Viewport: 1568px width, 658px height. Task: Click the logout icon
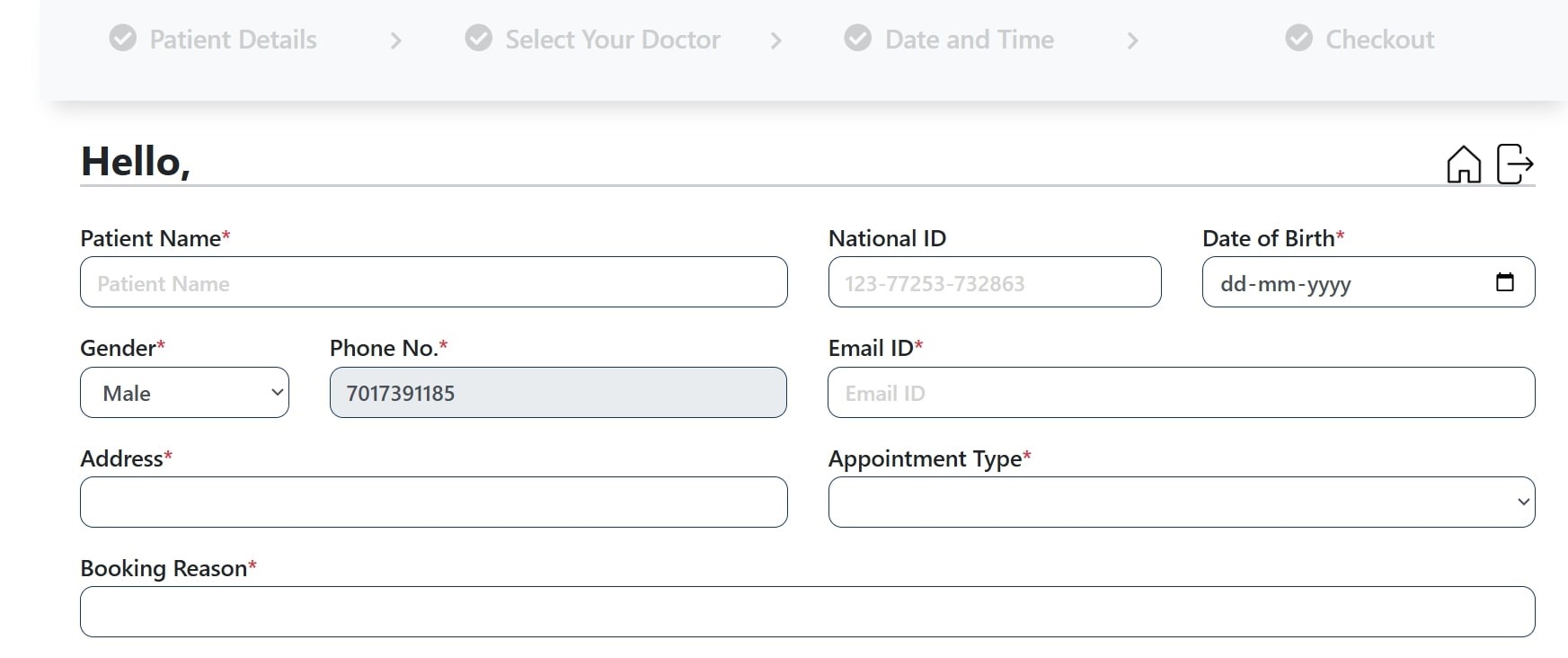point(1514,164)
